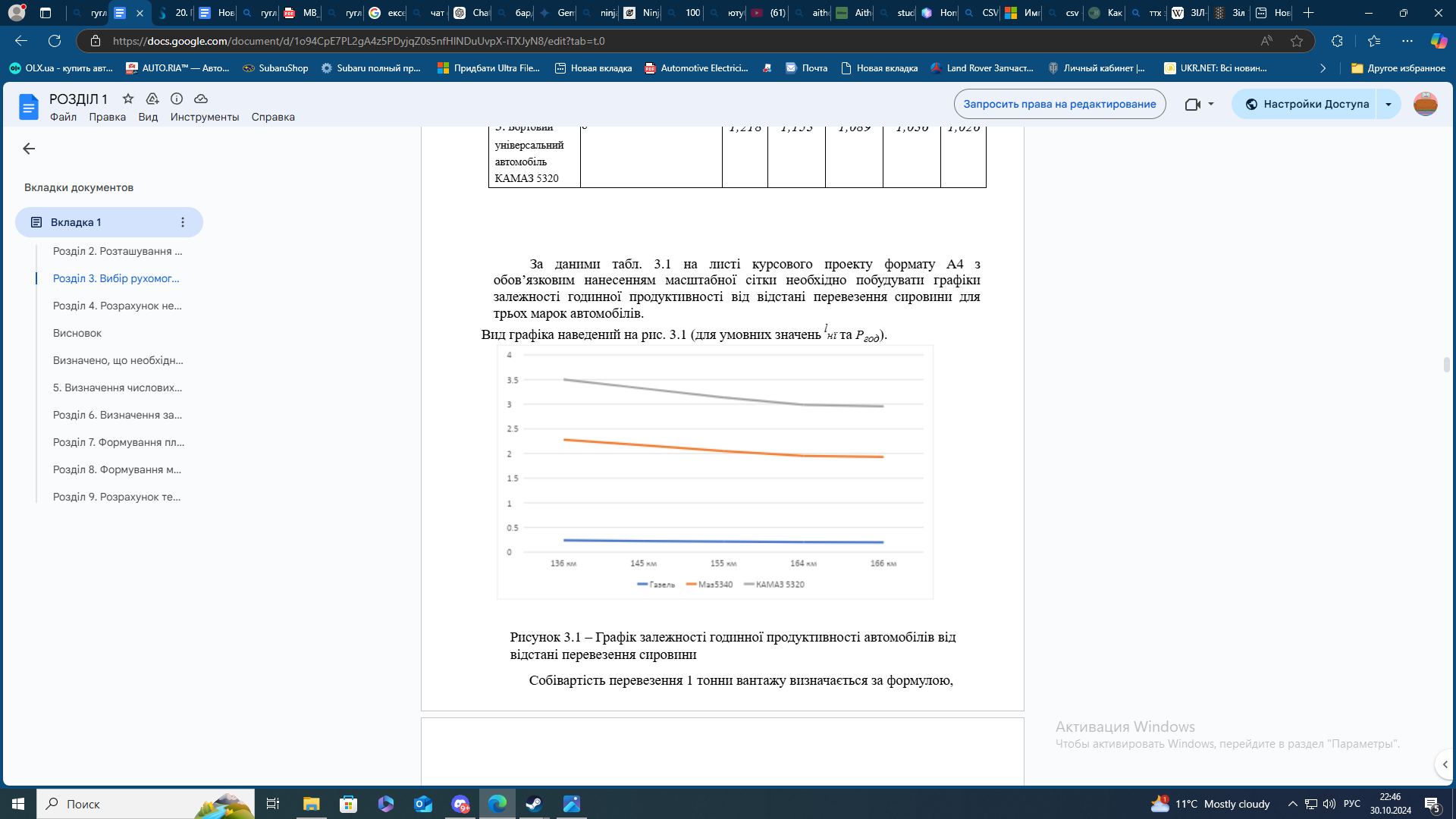Open Outlook from the taskbar
This screenshot has width=1456, height=819.
423,804
